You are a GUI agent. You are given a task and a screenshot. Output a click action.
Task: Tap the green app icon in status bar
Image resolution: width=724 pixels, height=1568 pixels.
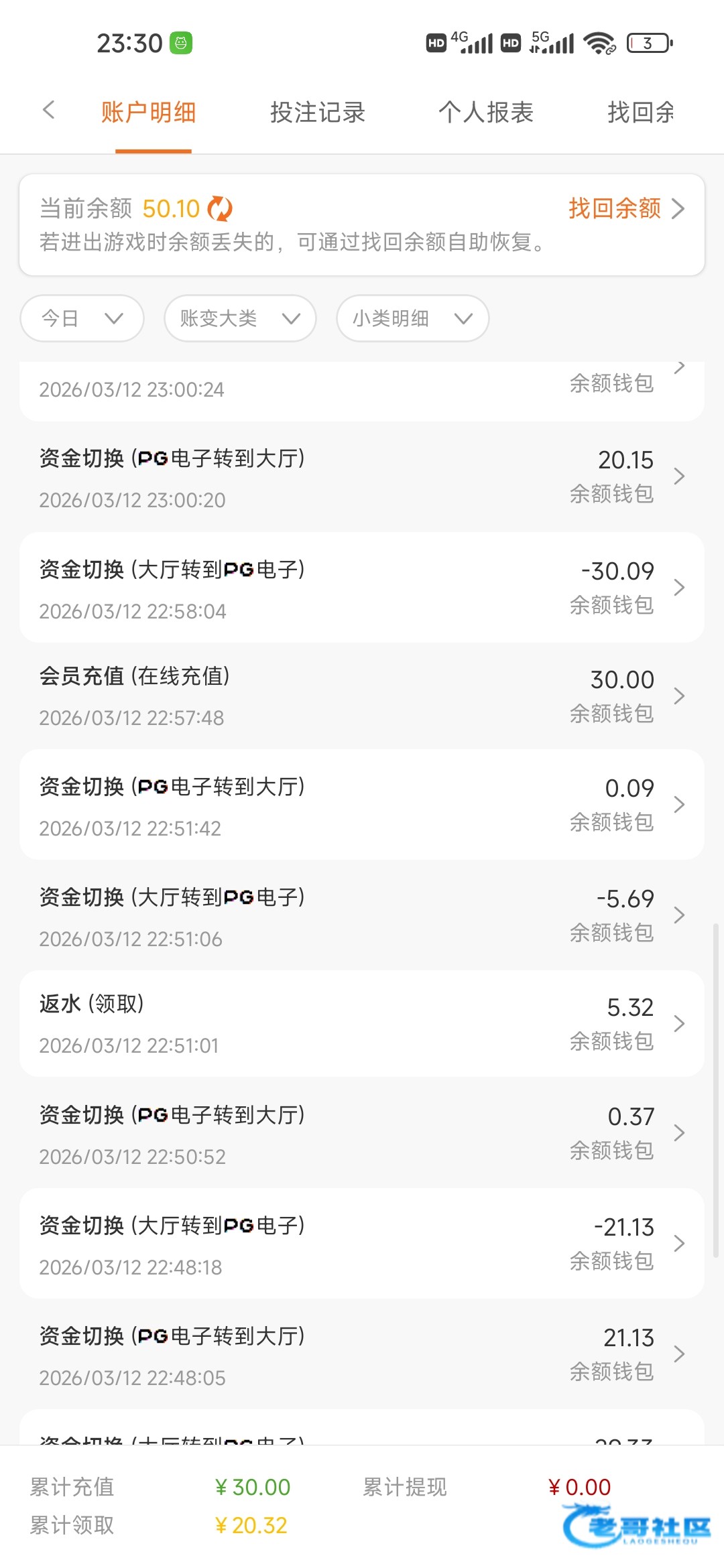(181, 44)
